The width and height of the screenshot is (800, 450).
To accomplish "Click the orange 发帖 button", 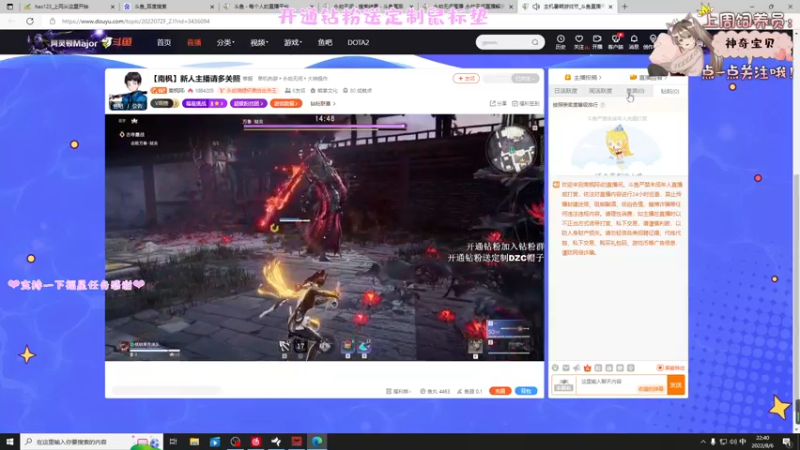I will [x=466, y=78].
